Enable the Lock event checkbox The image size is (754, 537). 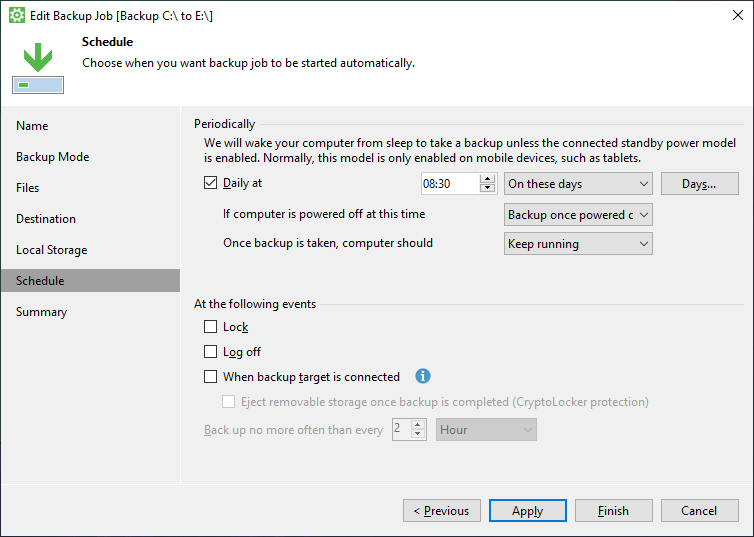pos(210,327)
